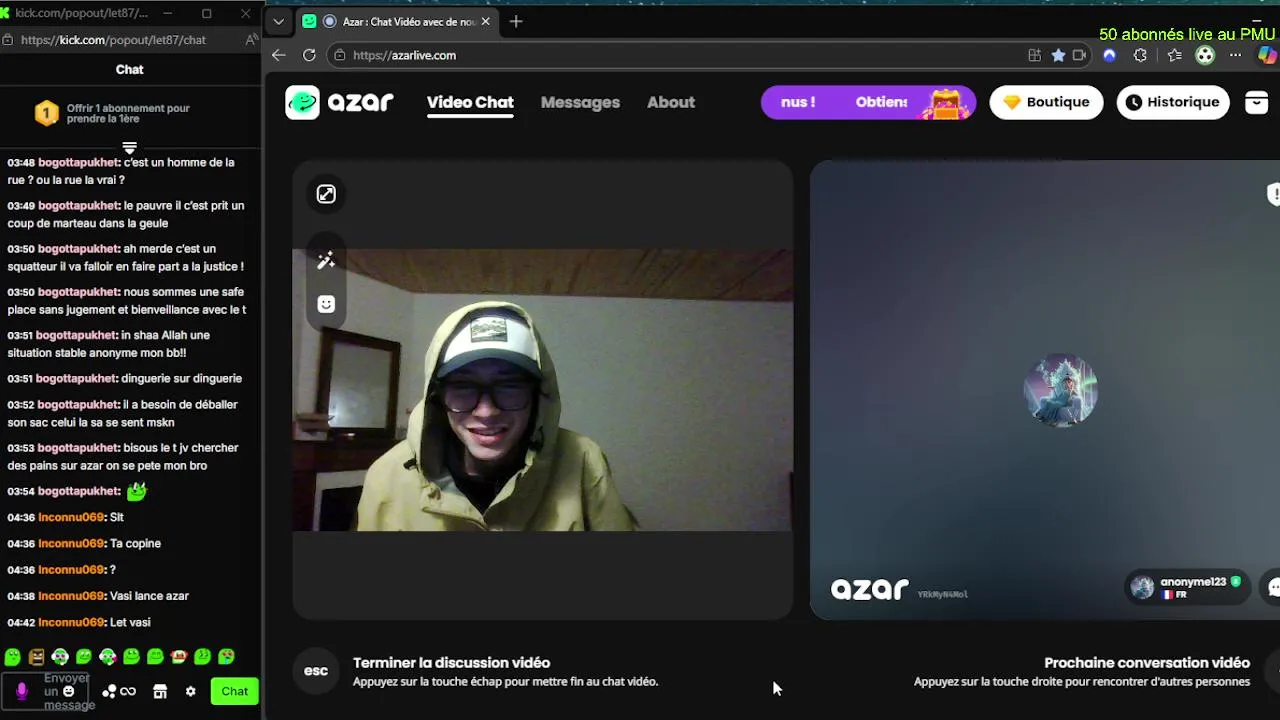Viewport: 1280px width, 720px height.
Task: Open the magic wand effects tool
Action: [x=326, y=261]
